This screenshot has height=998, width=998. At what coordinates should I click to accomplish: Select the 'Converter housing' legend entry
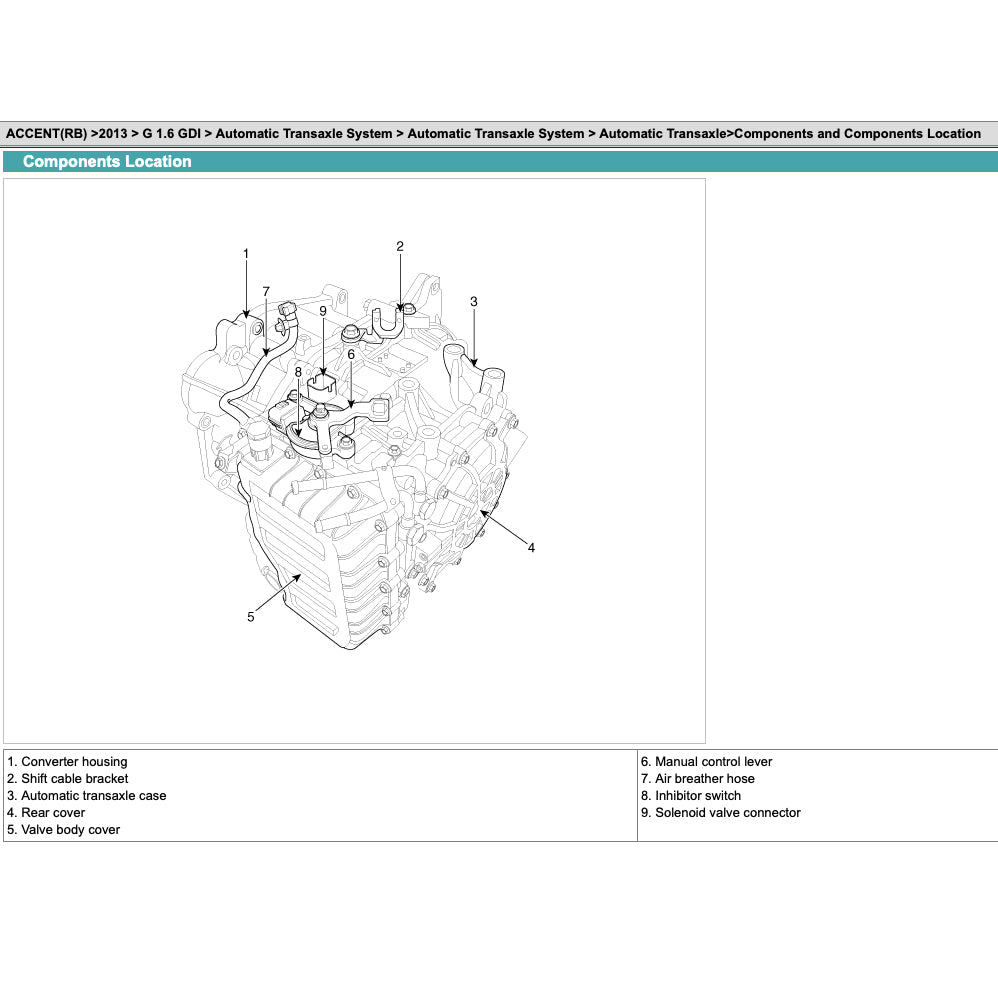74,762
